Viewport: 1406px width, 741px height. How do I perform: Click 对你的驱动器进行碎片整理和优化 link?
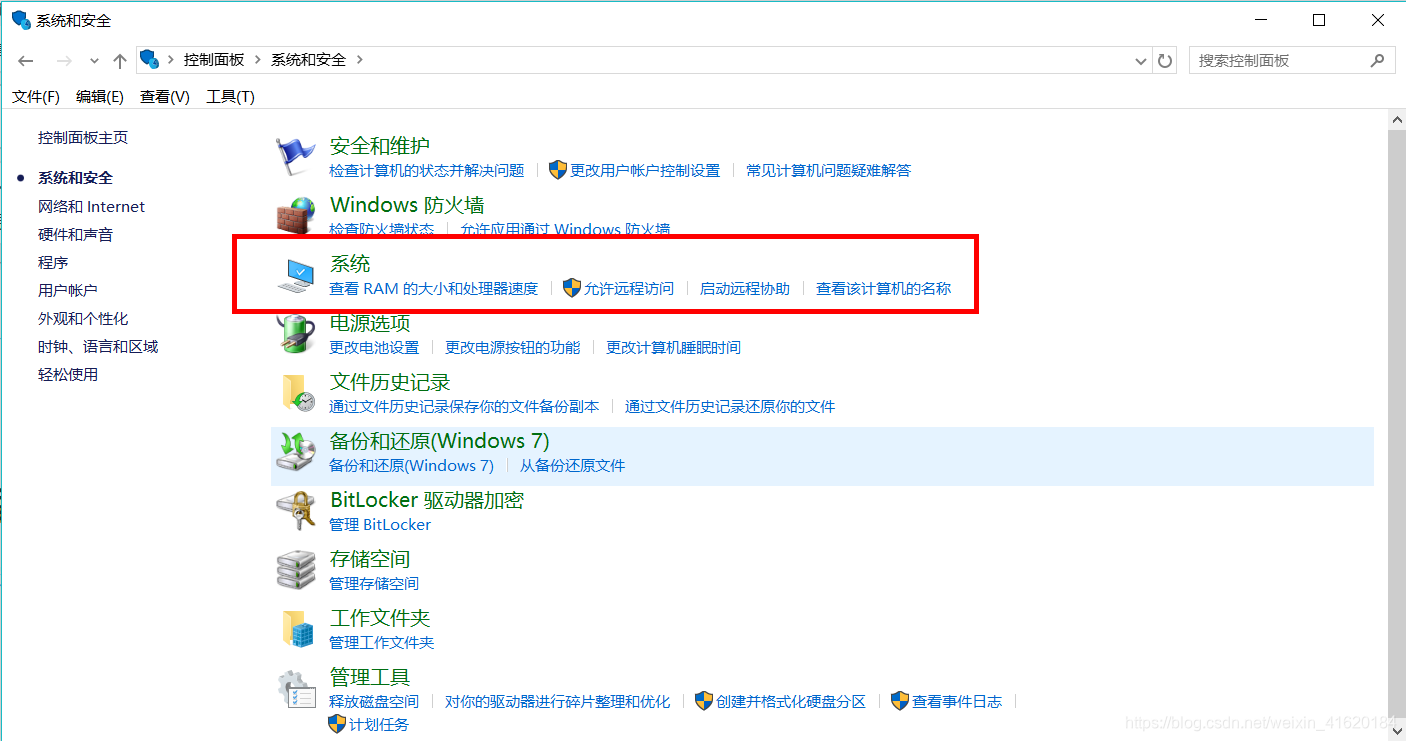[x=558, y=701]
